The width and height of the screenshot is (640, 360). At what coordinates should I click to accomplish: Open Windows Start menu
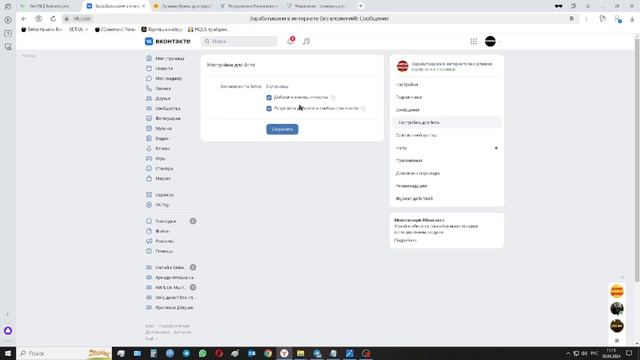pos(8,353)
